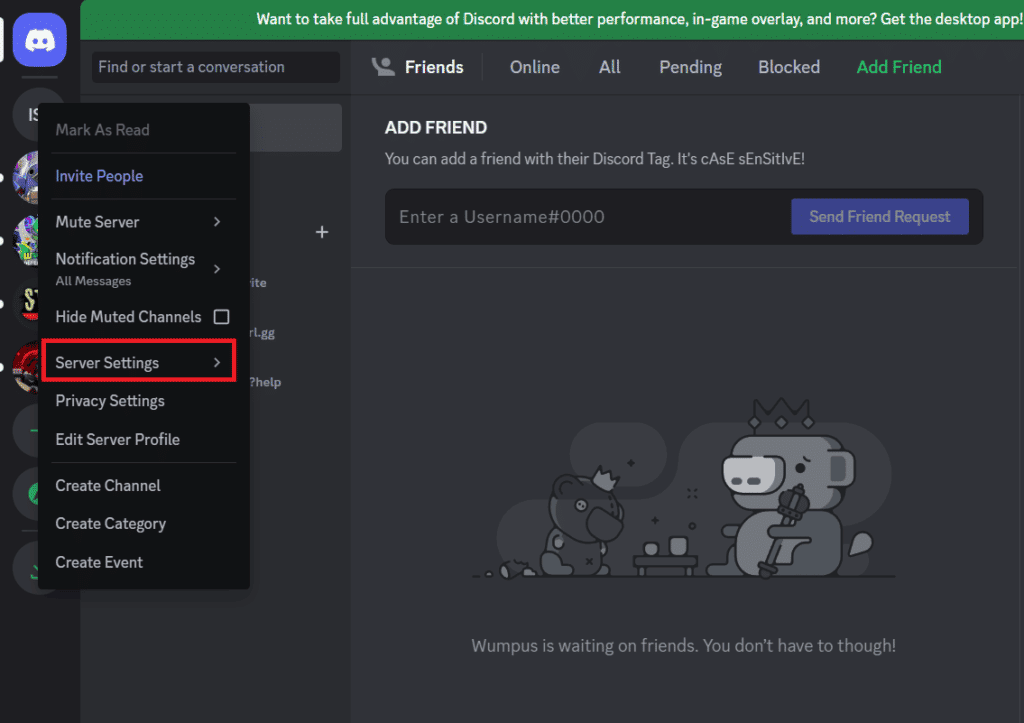Screen dimensions: 1024x723
Task: Click the green Add Friend tab
Action: coord(899,67)
